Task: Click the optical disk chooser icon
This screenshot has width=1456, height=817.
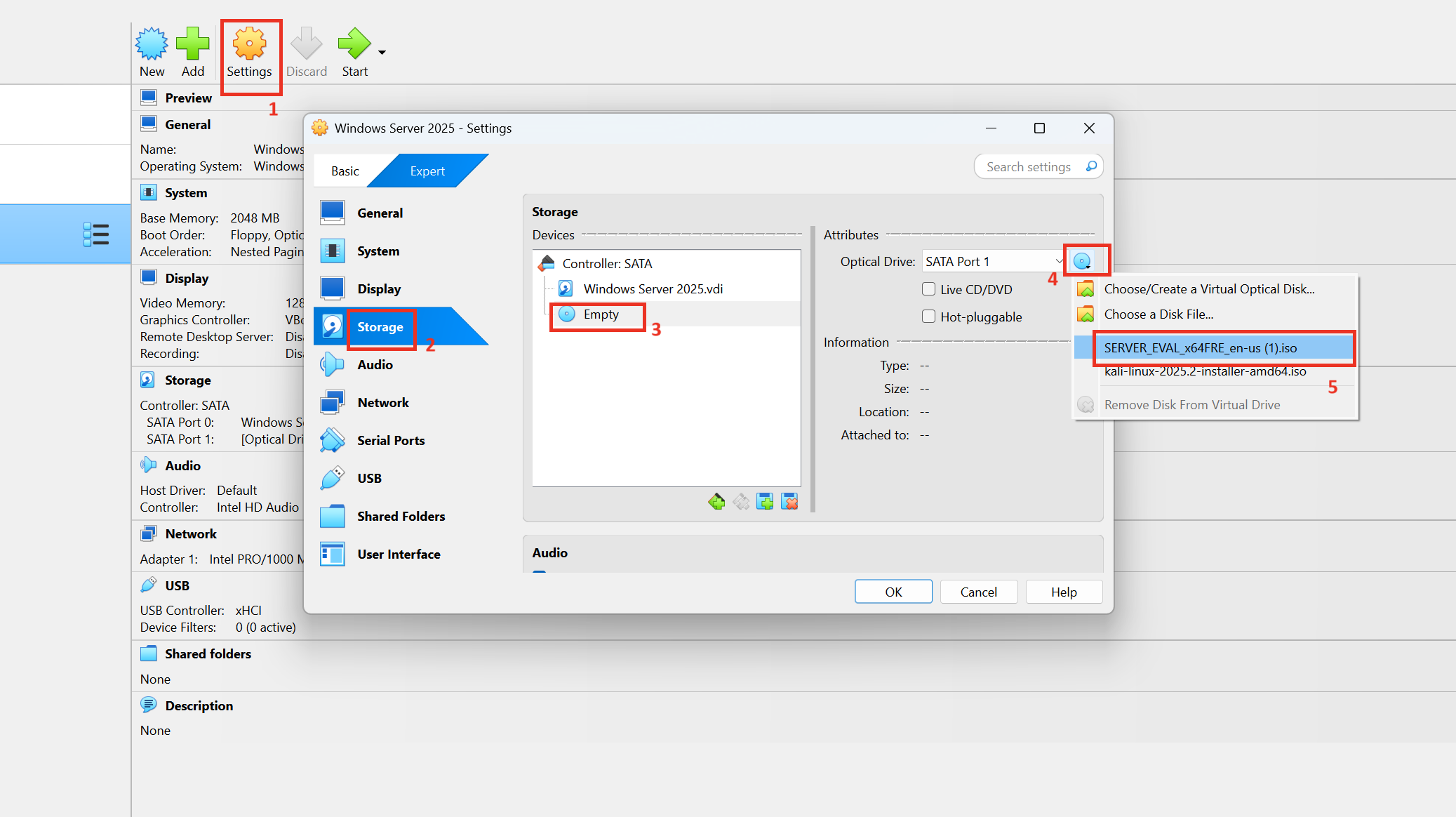Action: pos(1083,262)
